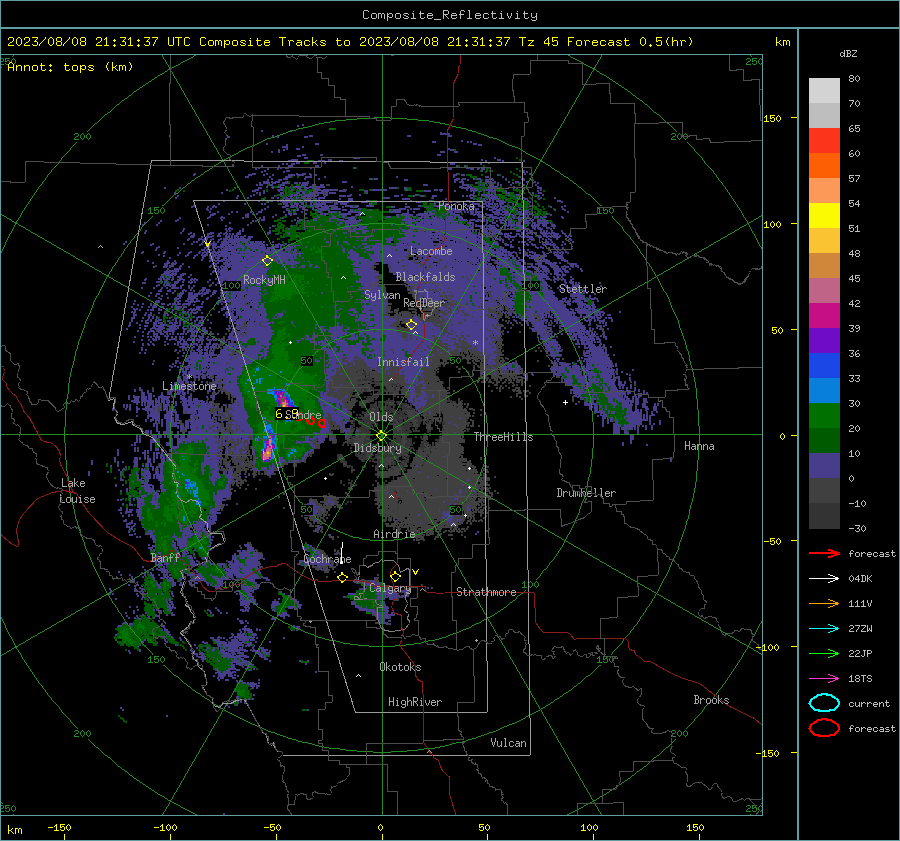Click the RockyMH label

pyautogui.click(x=264, y=280)
